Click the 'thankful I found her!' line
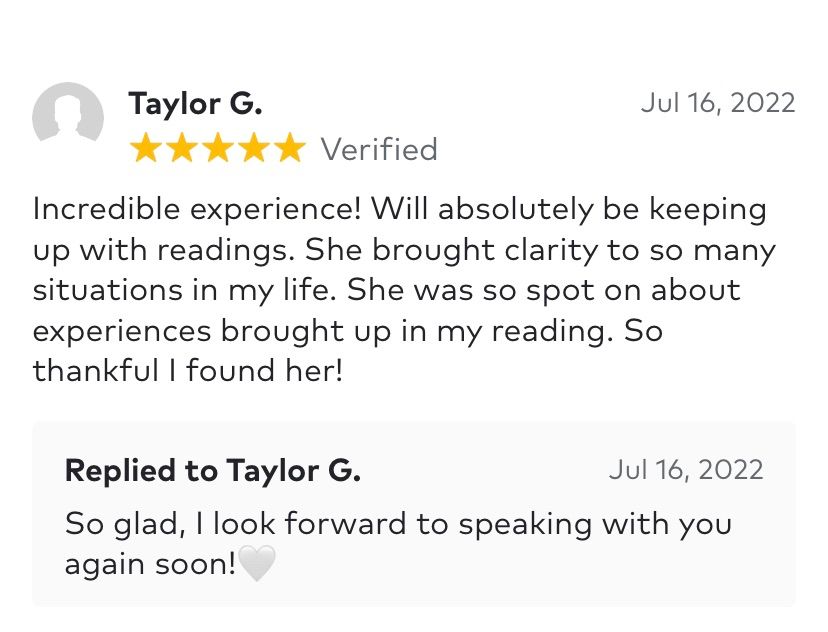This screenshot has height=632, width=828. pyautogui.click(x=188, y=370)
